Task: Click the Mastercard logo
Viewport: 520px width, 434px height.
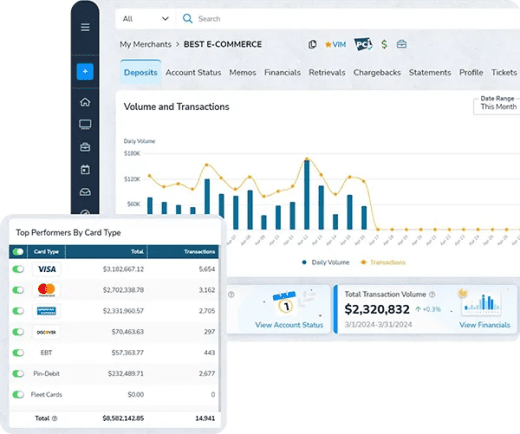Action: tap(47, 290)
